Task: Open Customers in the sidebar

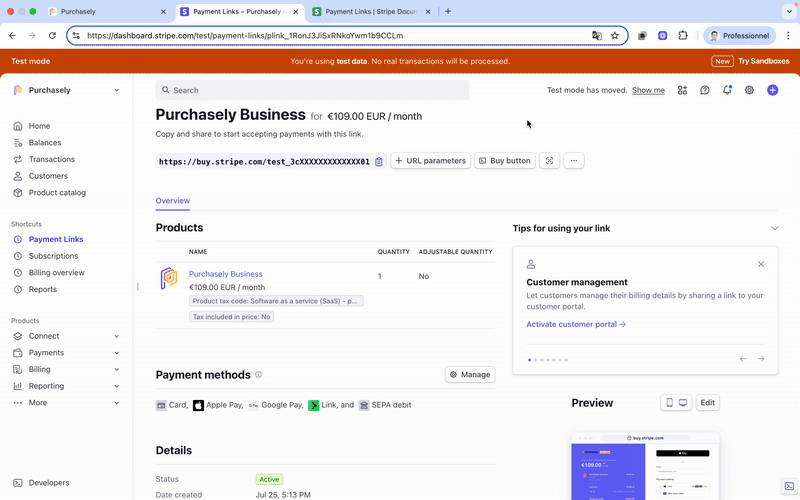Action: click(x=48, y=176)
